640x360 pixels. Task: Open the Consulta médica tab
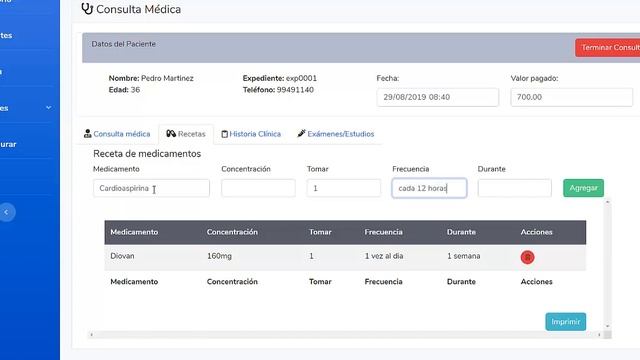point(117,134)
